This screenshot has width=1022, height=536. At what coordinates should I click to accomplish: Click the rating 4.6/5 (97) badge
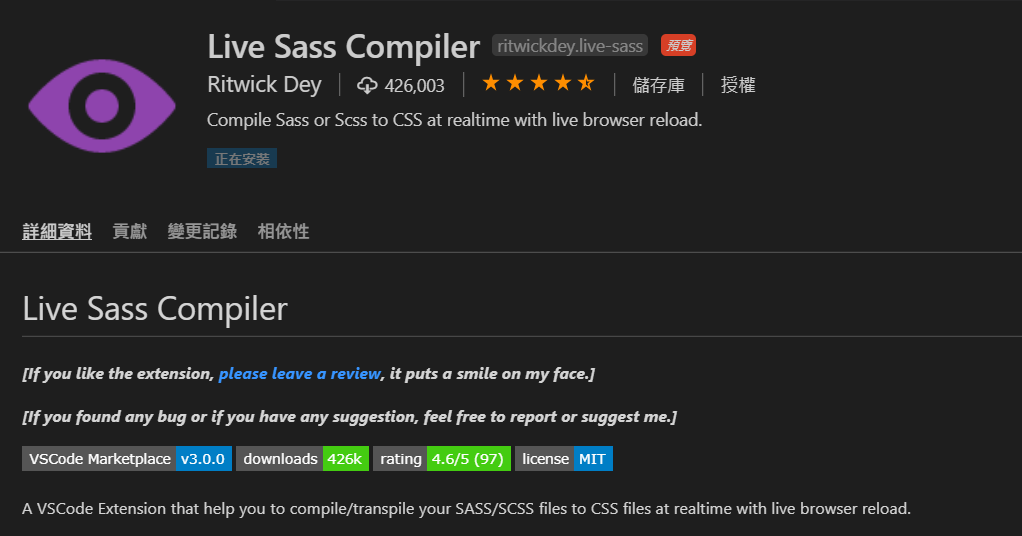pos(442,458)
